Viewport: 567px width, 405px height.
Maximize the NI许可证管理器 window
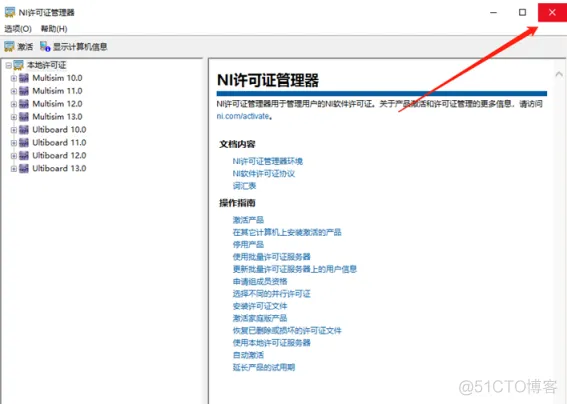[523, 13]
